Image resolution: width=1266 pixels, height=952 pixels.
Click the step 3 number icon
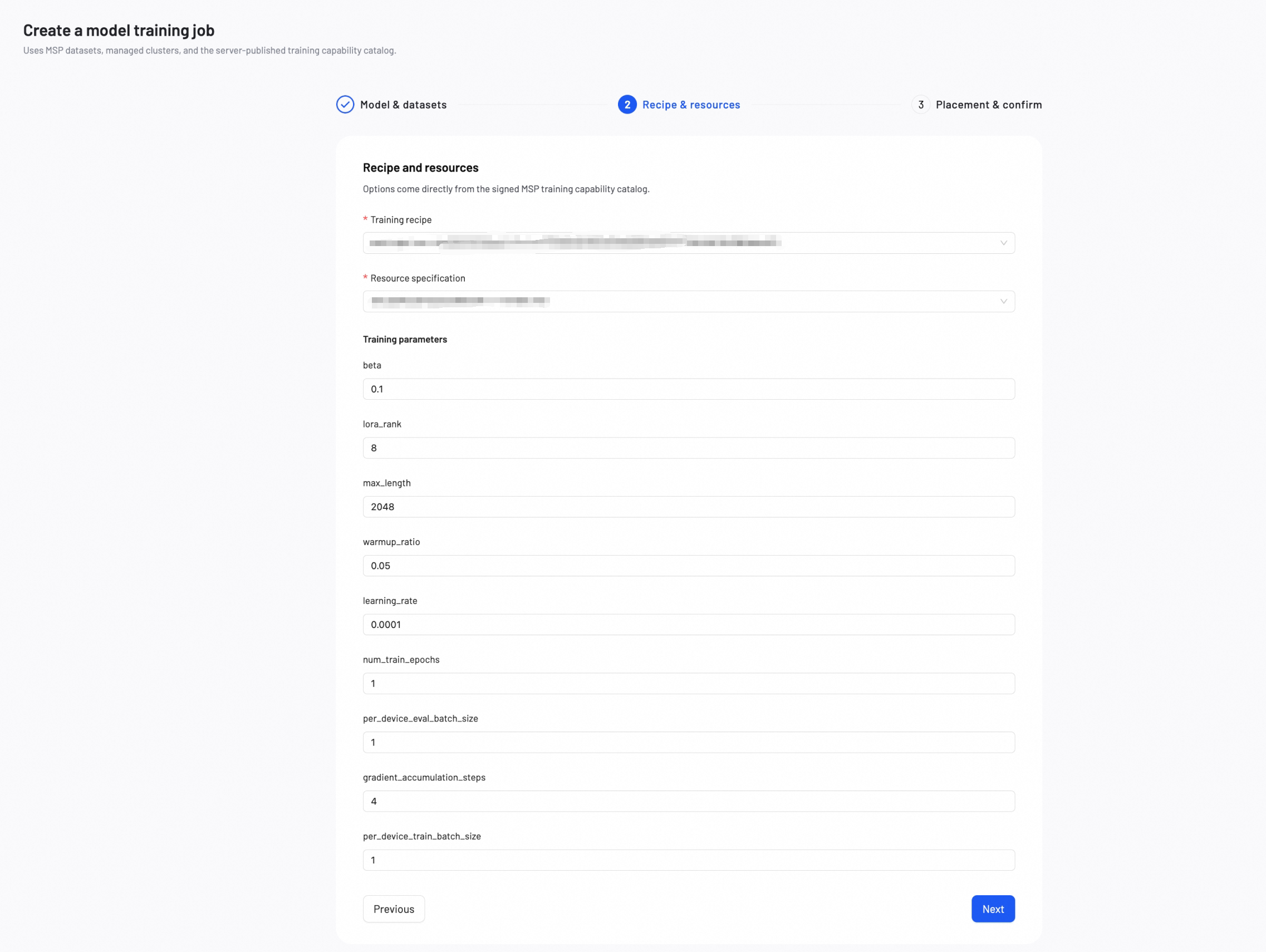921,105
